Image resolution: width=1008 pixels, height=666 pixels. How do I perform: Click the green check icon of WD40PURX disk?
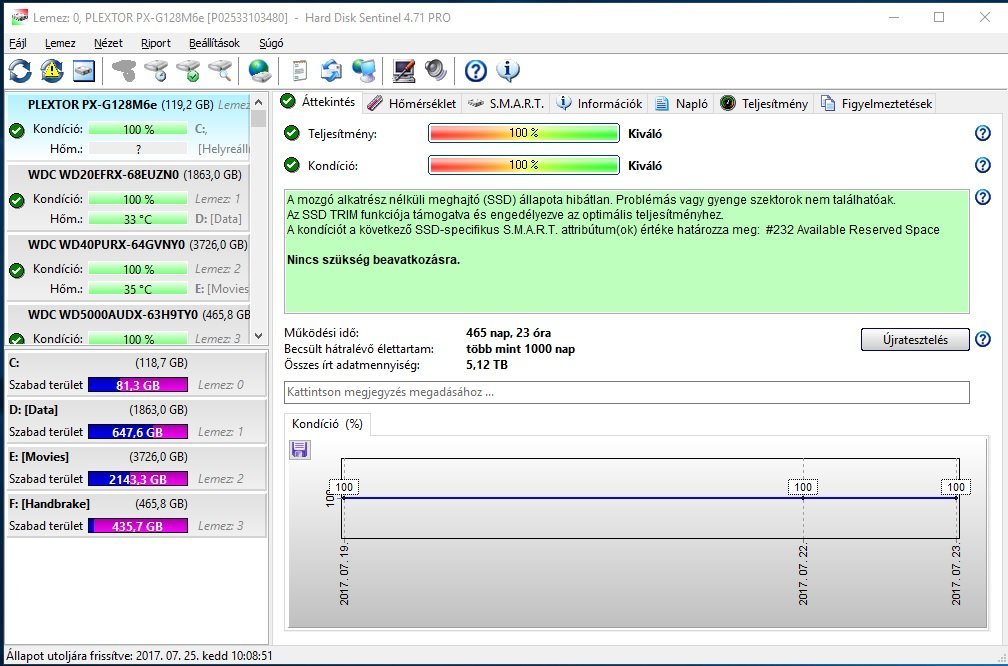(x=17, y=271)
